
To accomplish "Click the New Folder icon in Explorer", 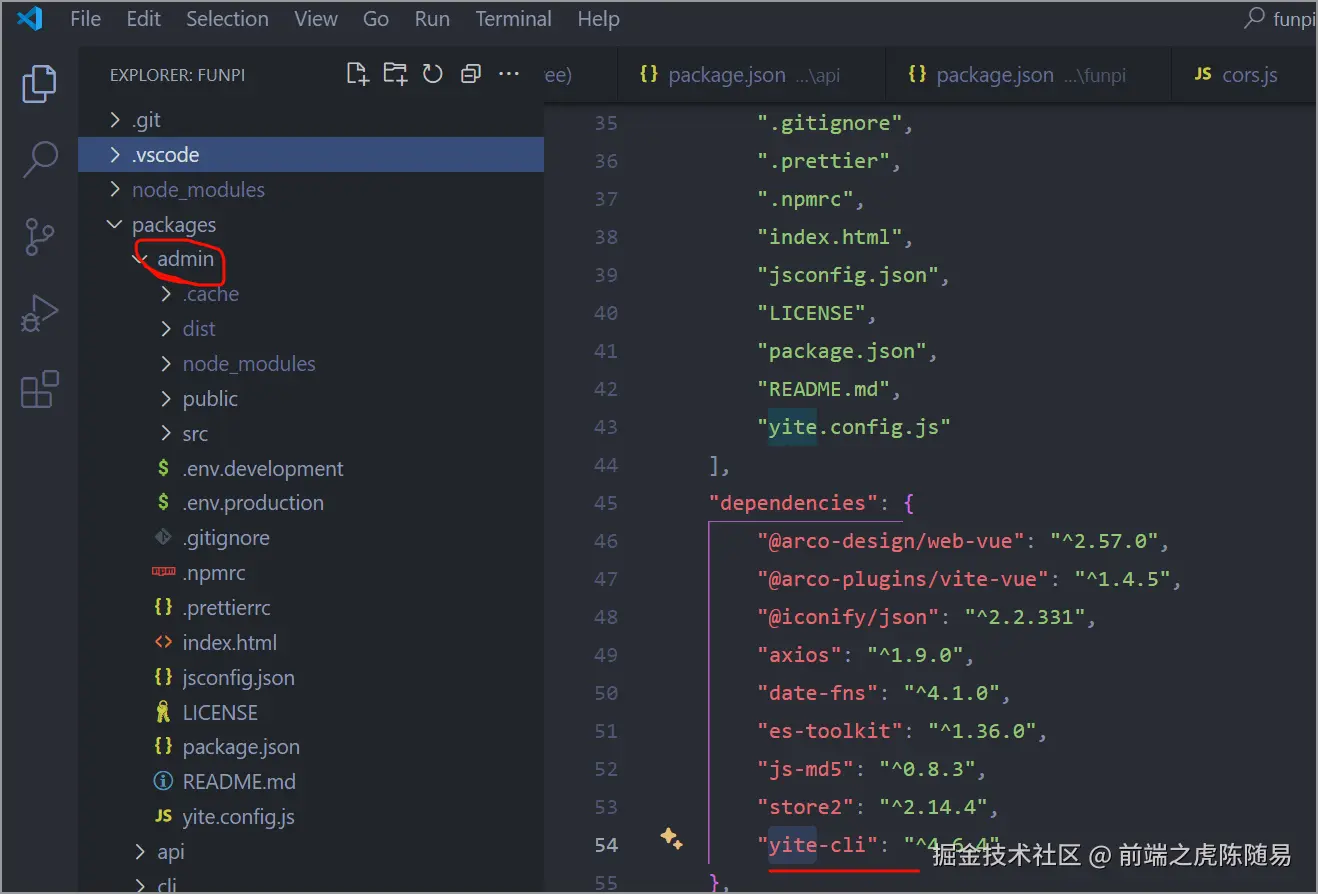I will pyautogui.click(x=395, y=74).
